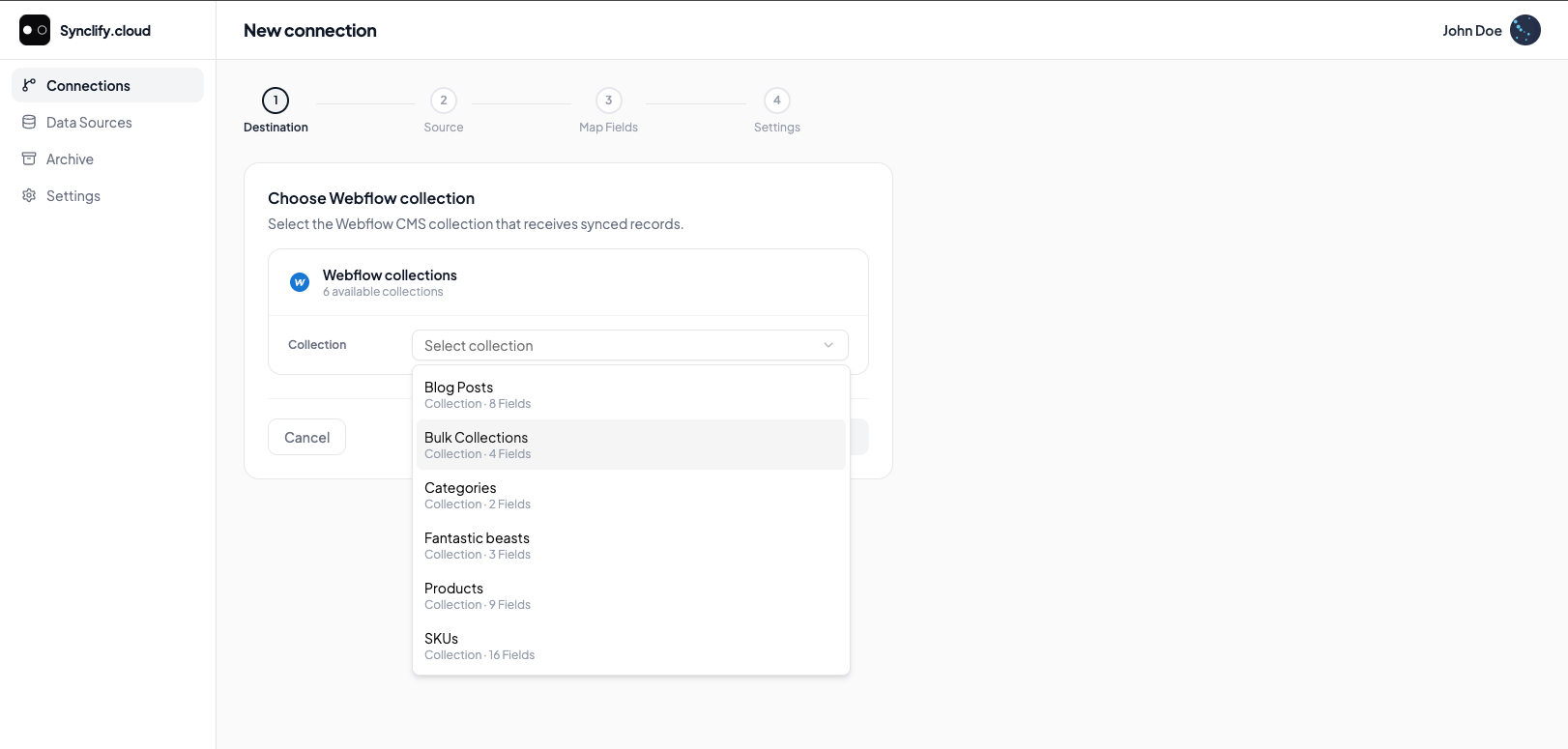Click the New connection page title
The image size is (1568, 749).
310,30
